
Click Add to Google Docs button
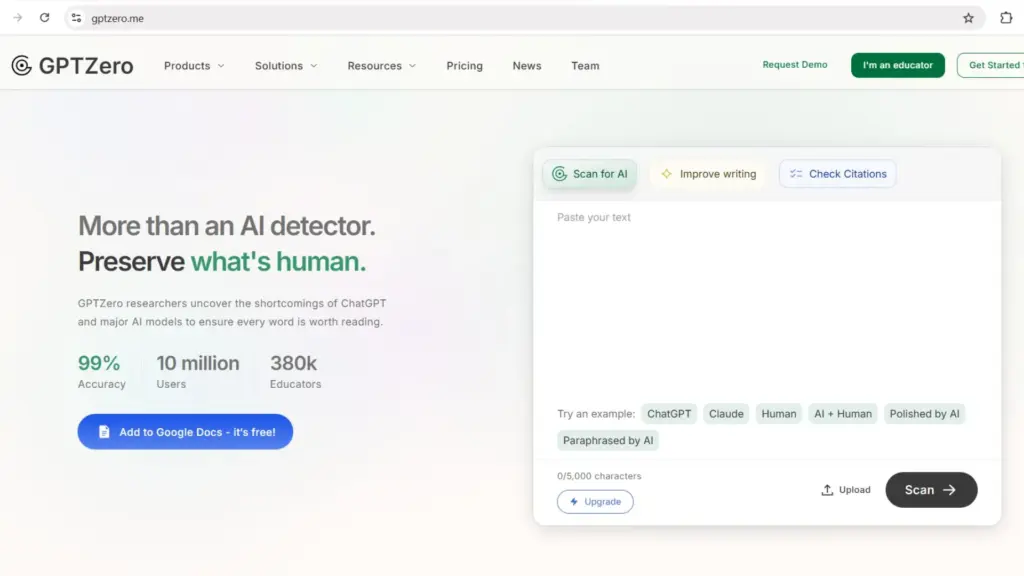click(185, 432)
